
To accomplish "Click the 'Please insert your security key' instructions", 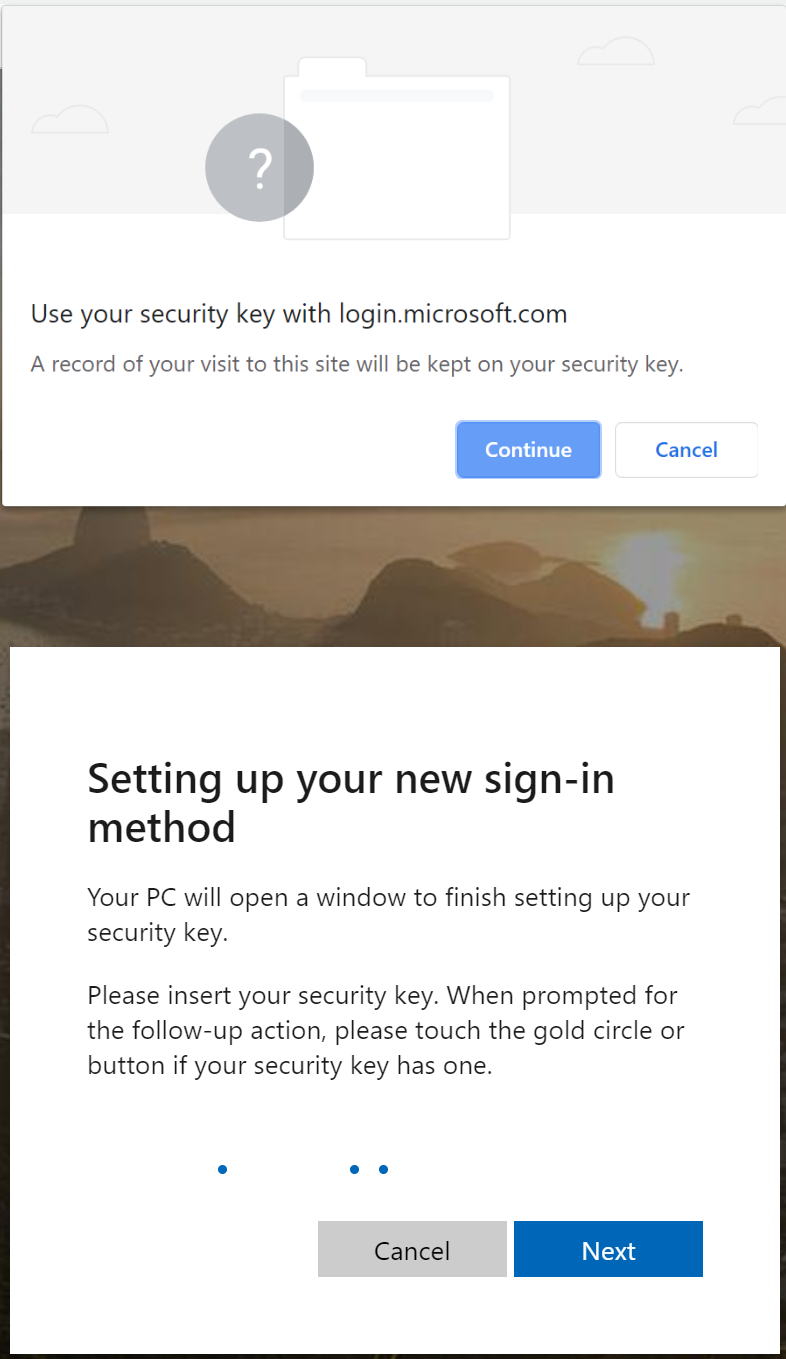I will tap(386, 1030).
